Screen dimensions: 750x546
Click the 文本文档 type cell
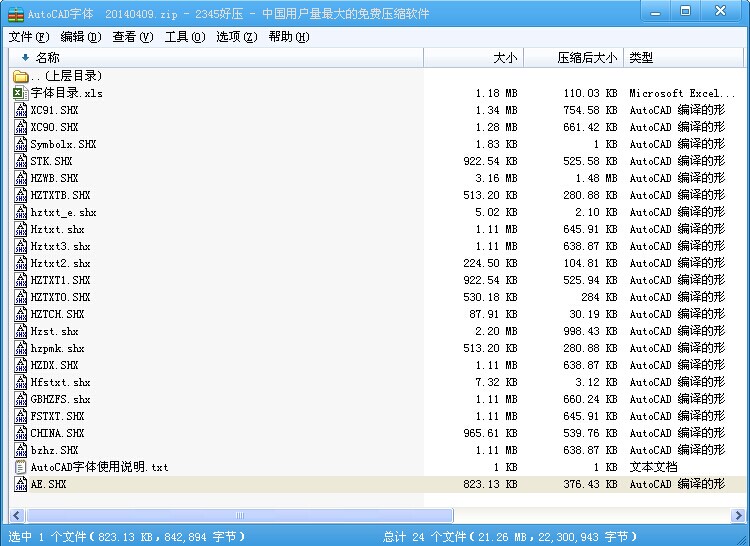pyautogui.click(x=653, y=467)
